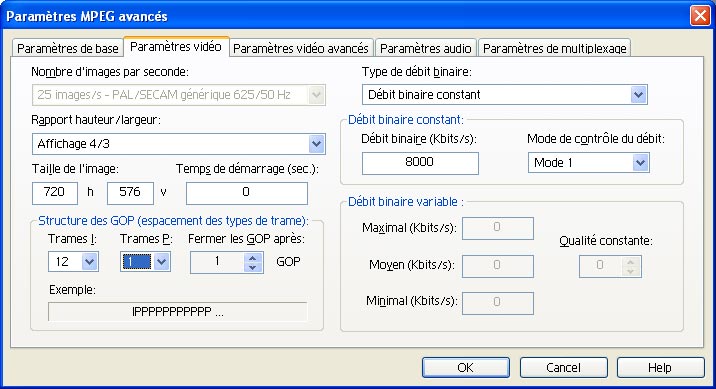Click the Cancel button

pos(563,367)
